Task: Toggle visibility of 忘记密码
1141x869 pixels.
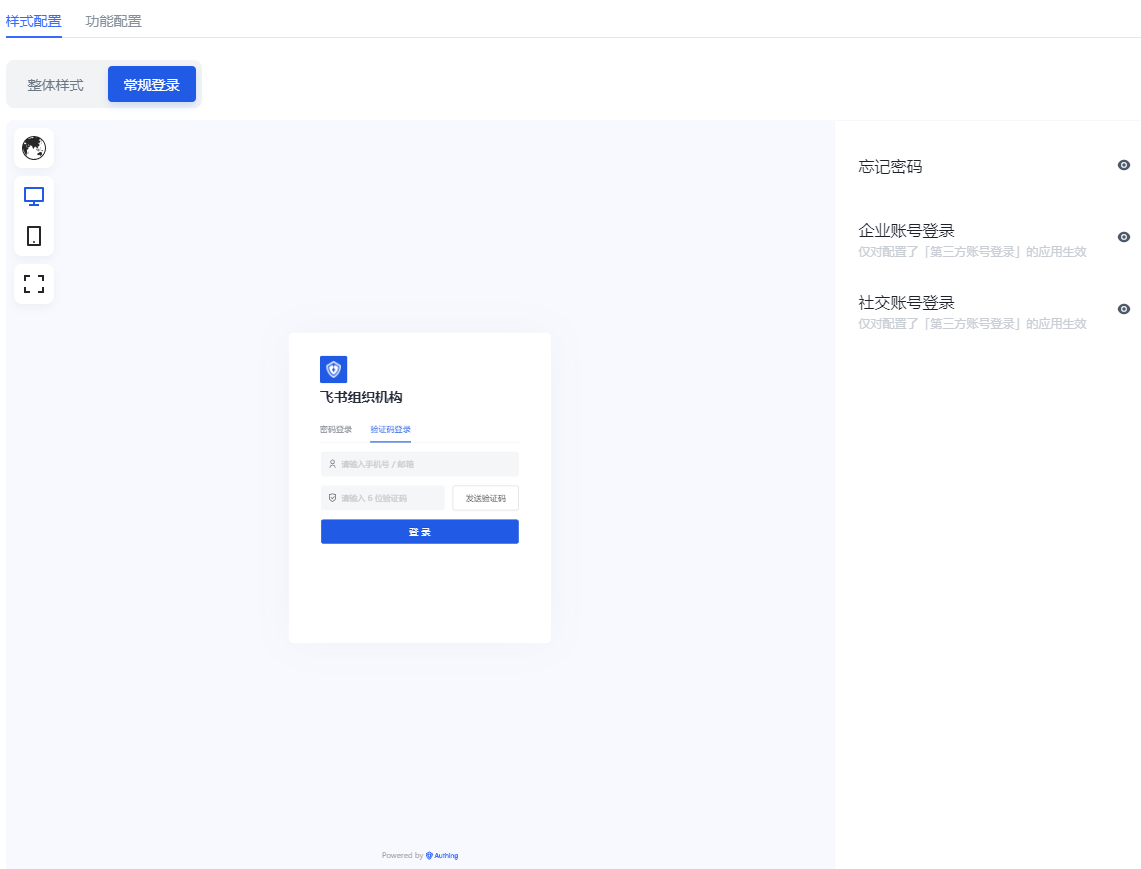Action: [x=1123, y=166]
